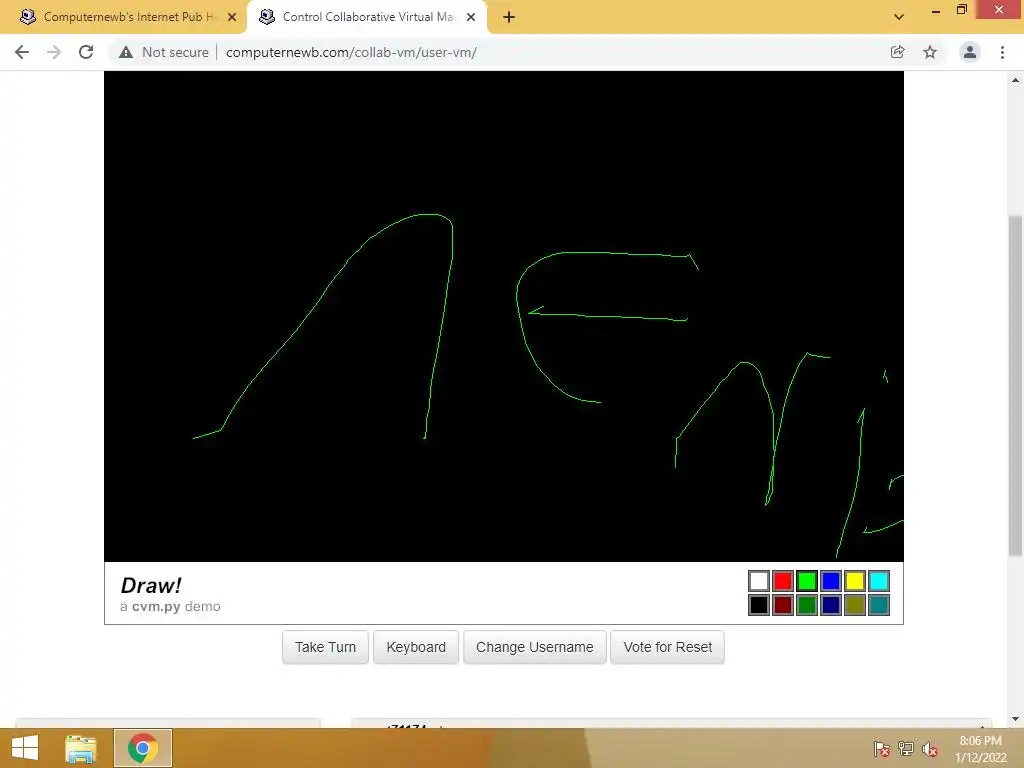The width and height of the screenshot is (1024, 768).
Task: Open the on-screen Keyboard button
Action: tap(416, 647)
